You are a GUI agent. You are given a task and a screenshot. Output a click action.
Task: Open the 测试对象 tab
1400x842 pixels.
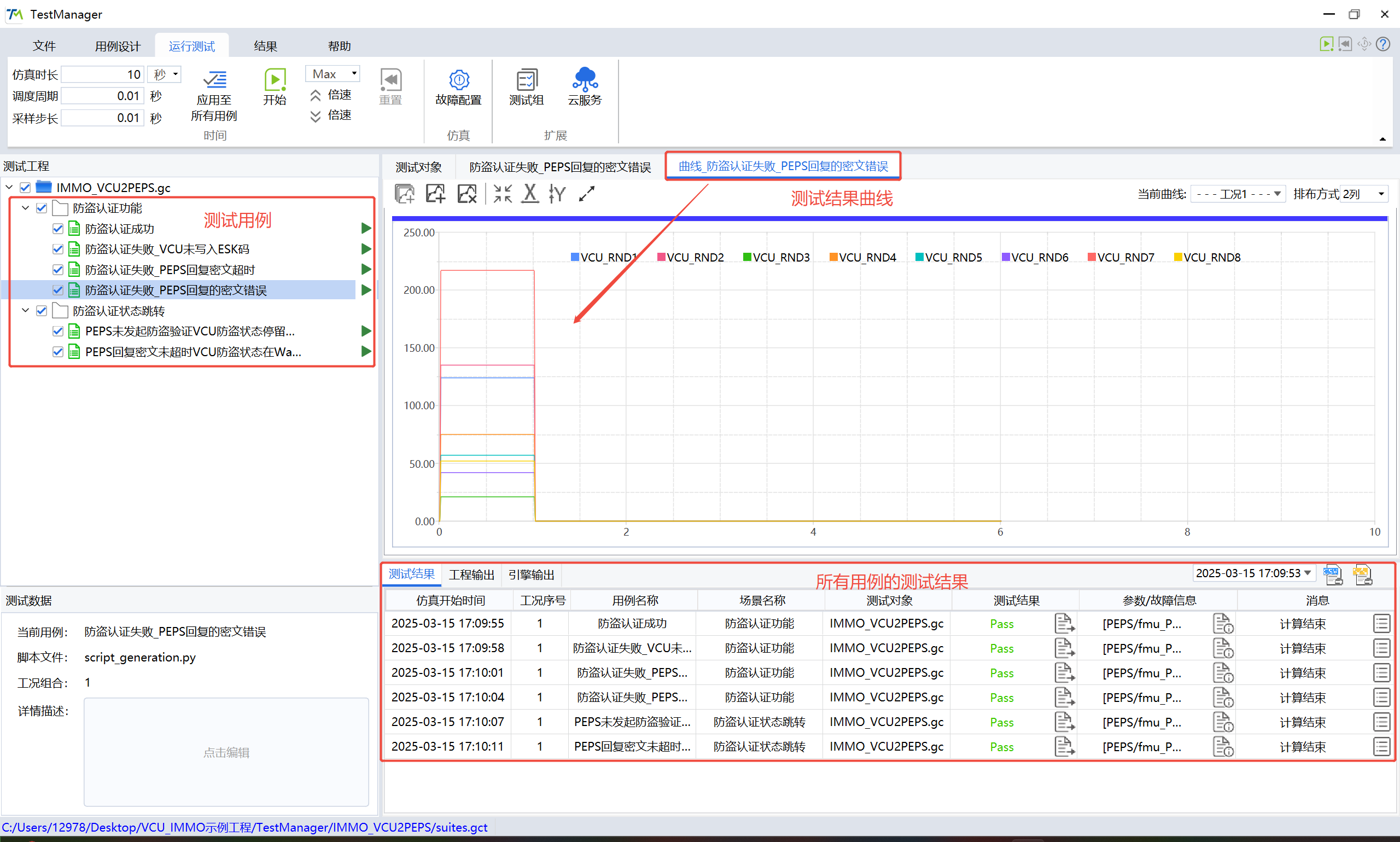418,167
